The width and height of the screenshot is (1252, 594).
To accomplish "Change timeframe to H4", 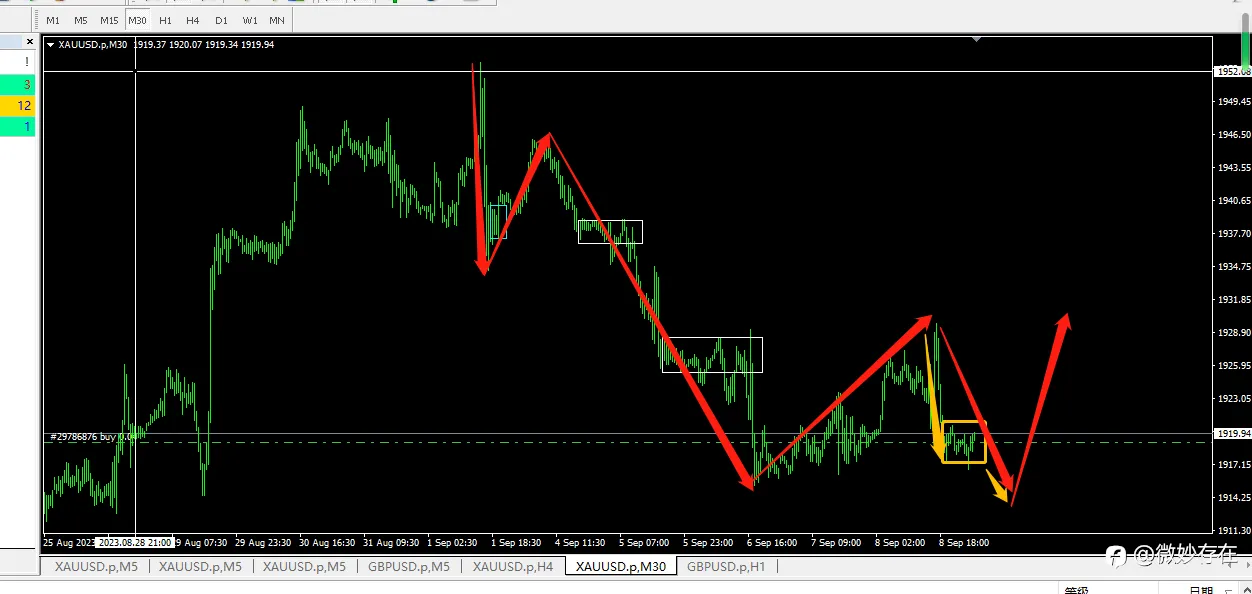I will click(193, 20).
